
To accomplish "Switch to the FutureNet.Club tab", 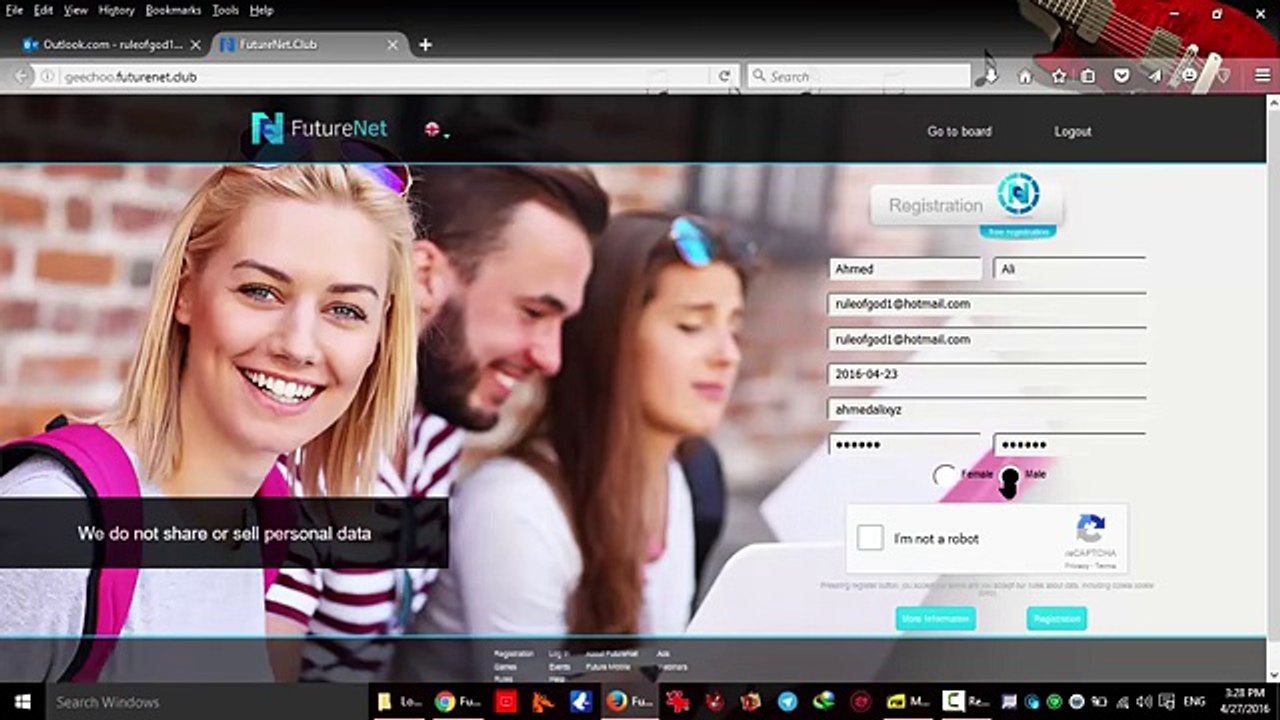I will [308, 45].
